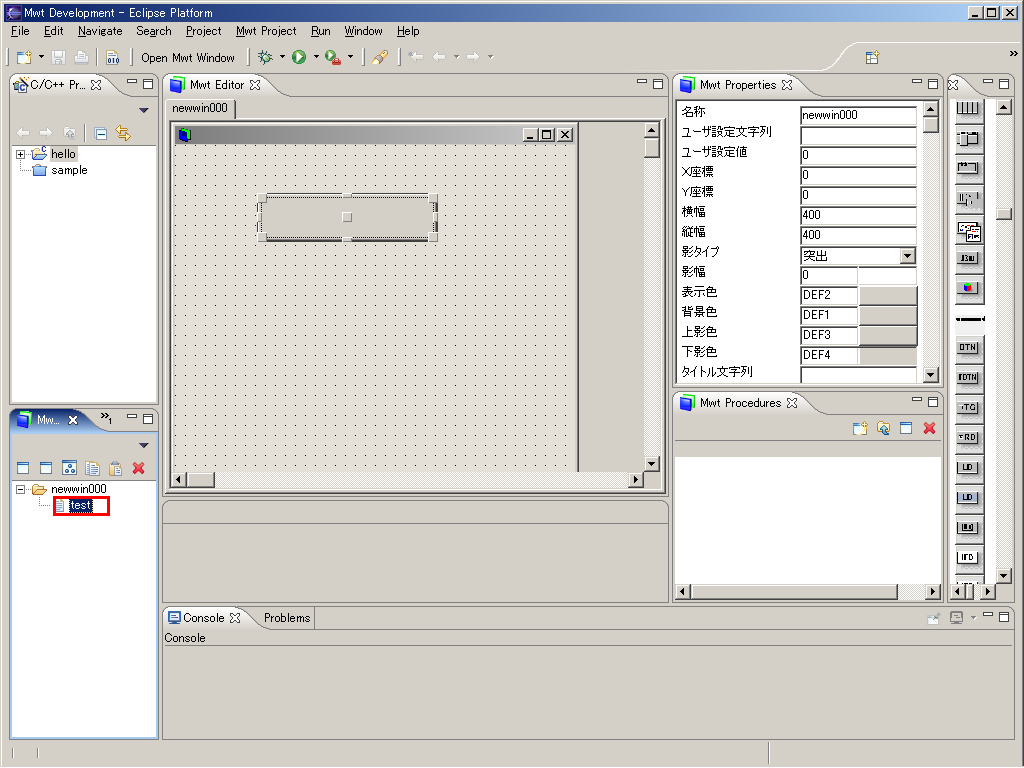Open the New wizard dropdown arrow
This screenshot has width=1024, height=768.
pyautogui.click(x=41, y=57)
